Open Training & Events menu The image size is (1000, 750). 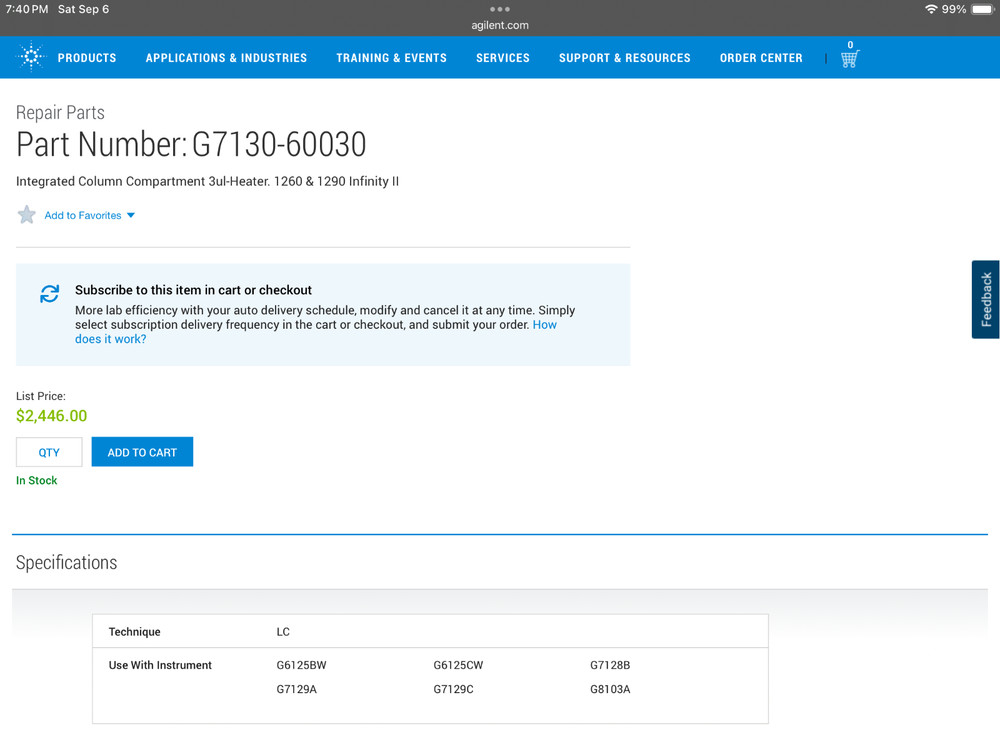click(x=392, y=58)
